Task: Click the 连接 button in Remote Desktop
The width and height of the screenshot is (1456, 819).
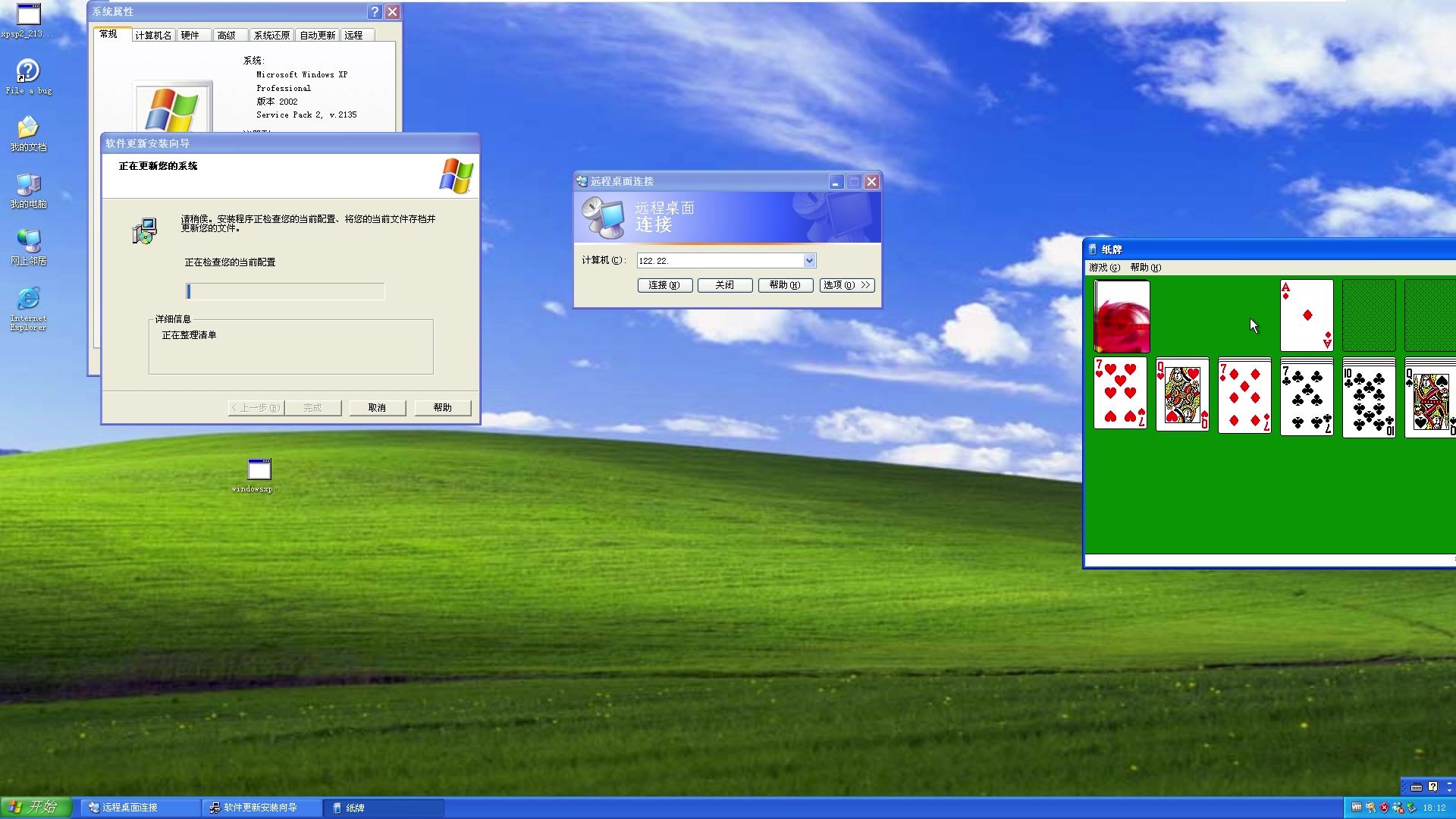Action: (664, 285)
